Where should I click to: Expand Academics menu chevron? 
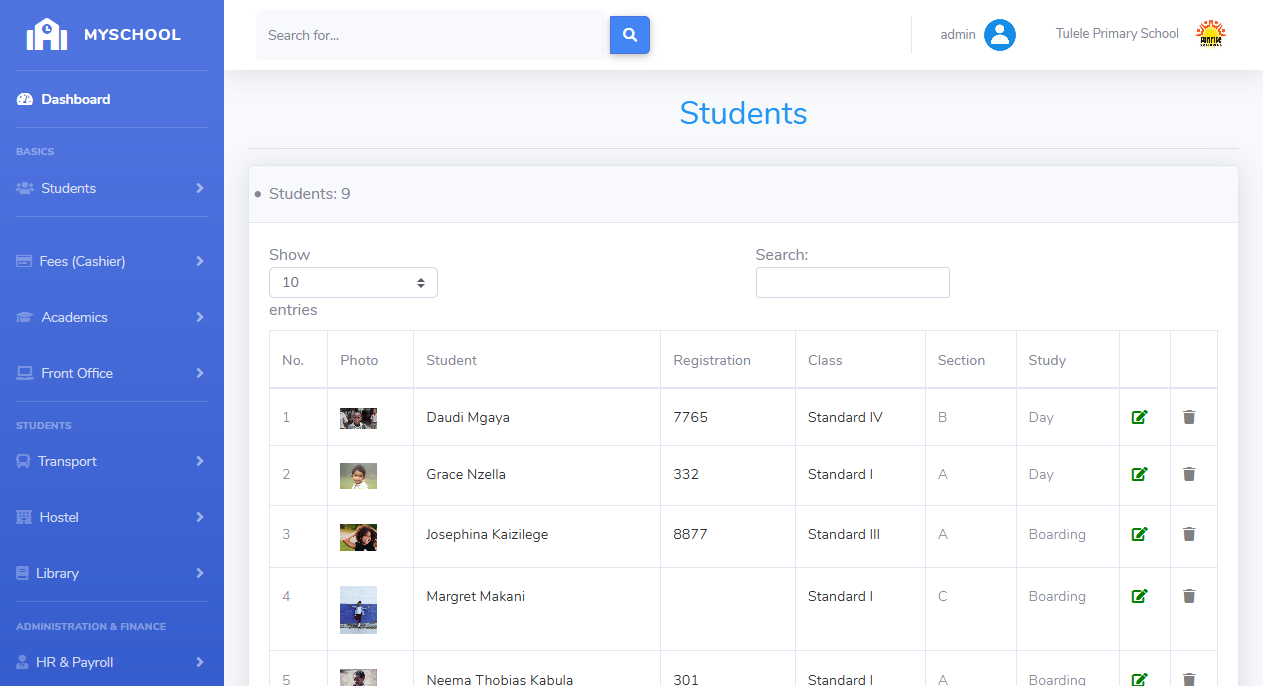click(200, 317)
